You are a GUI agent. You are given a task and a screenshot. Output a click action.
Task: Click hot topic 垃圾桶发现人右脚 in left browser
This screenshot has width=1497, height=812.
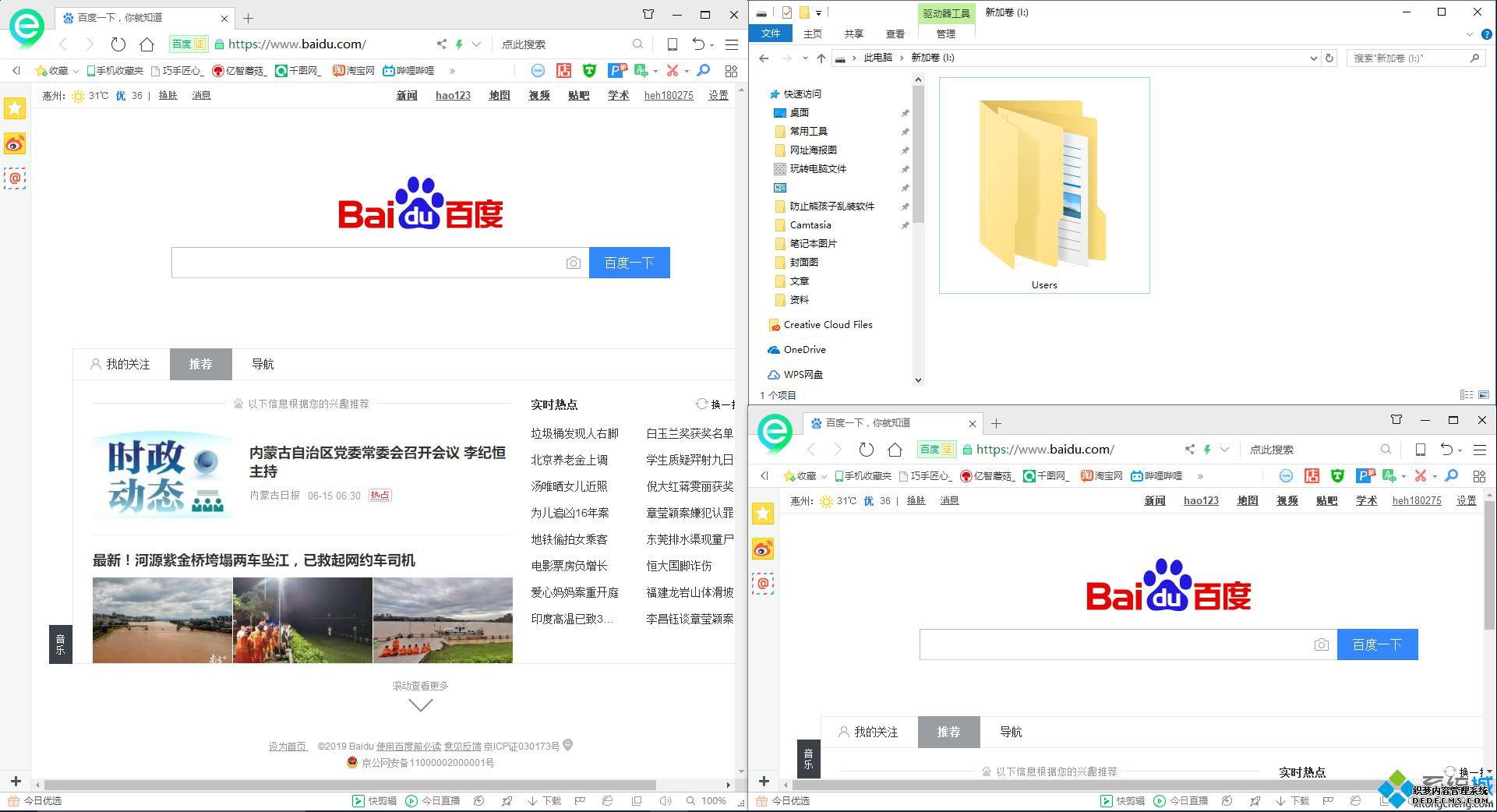(575, 433)
